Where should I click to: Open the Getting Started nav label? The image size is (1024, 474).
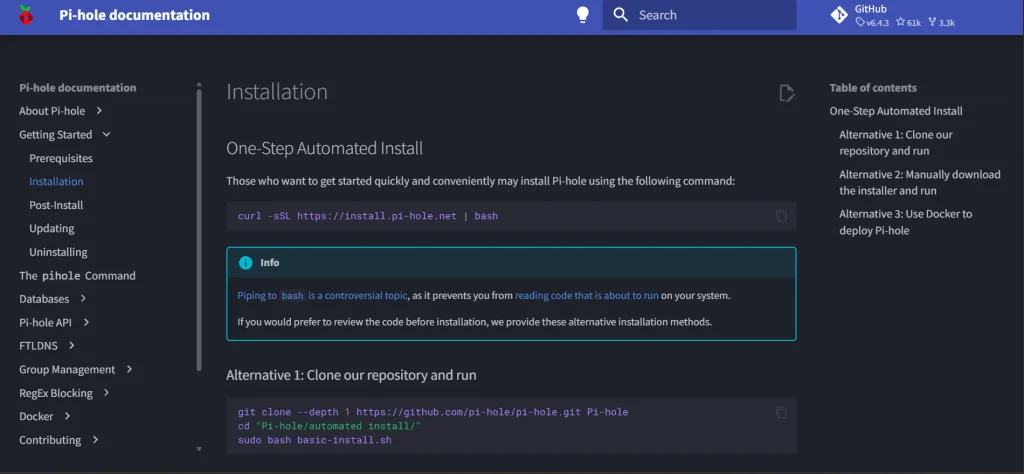(x=56, y=134)
